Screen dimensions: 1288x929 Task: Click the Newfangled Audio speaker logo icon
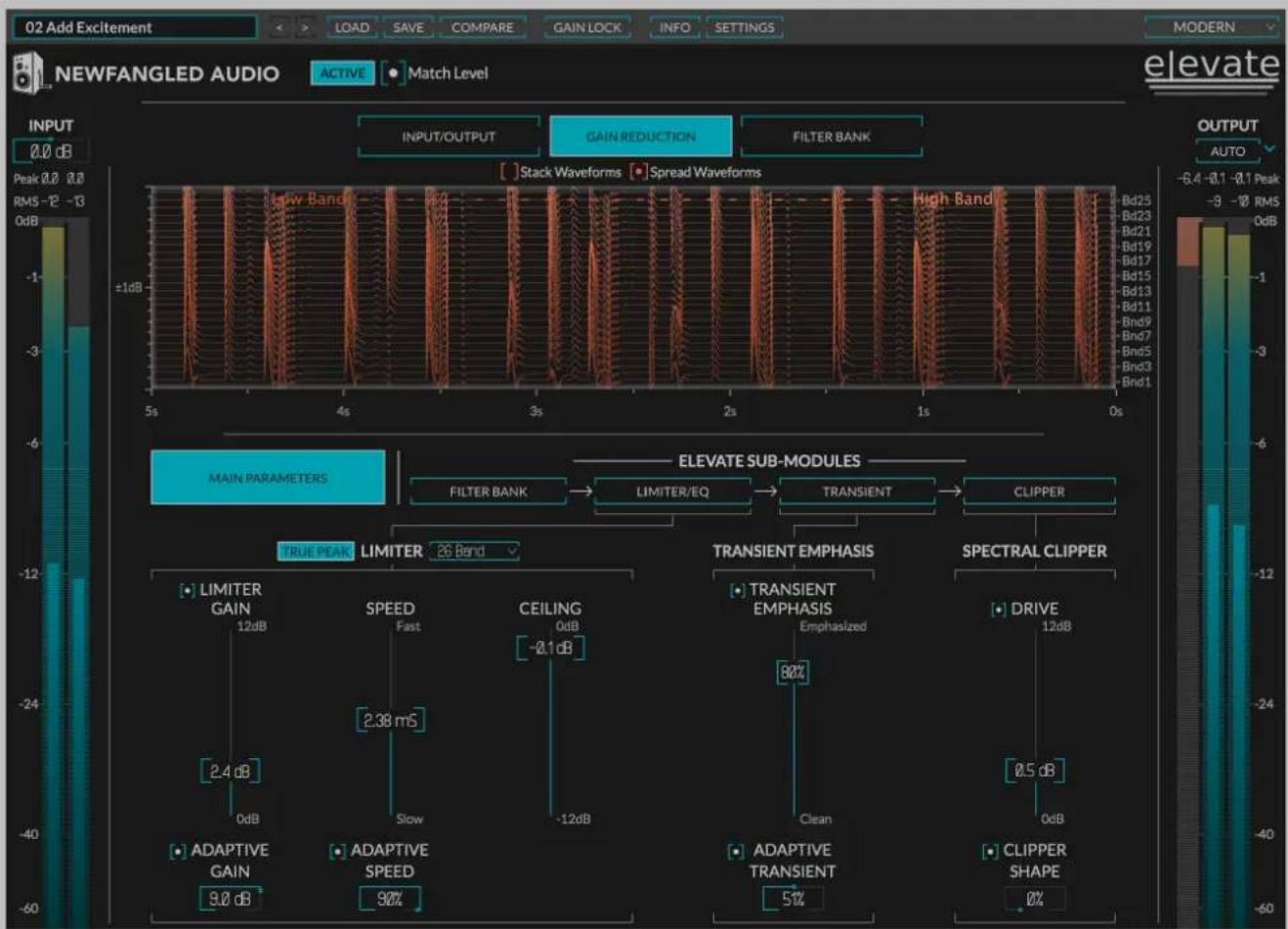click(28, 74)
